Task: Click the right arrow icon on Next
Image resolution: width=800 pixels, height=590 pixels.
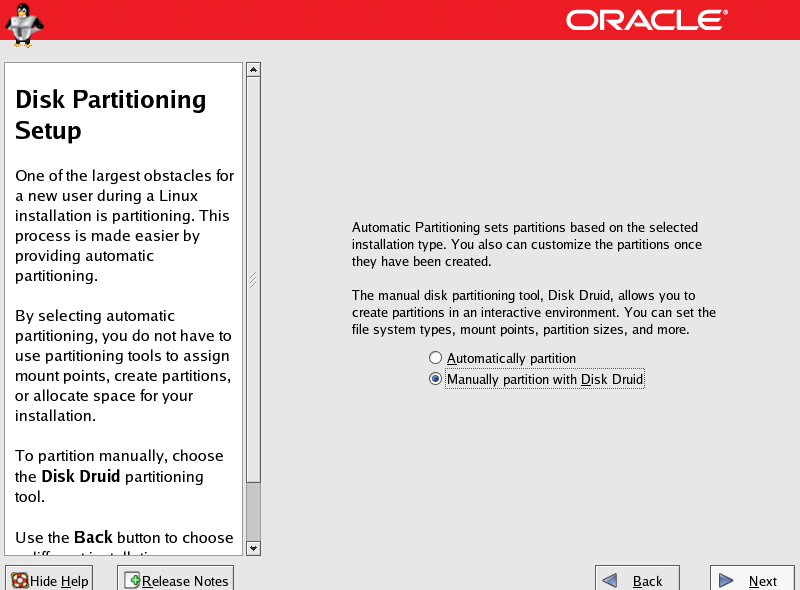Action: click(x=726, y=580)
